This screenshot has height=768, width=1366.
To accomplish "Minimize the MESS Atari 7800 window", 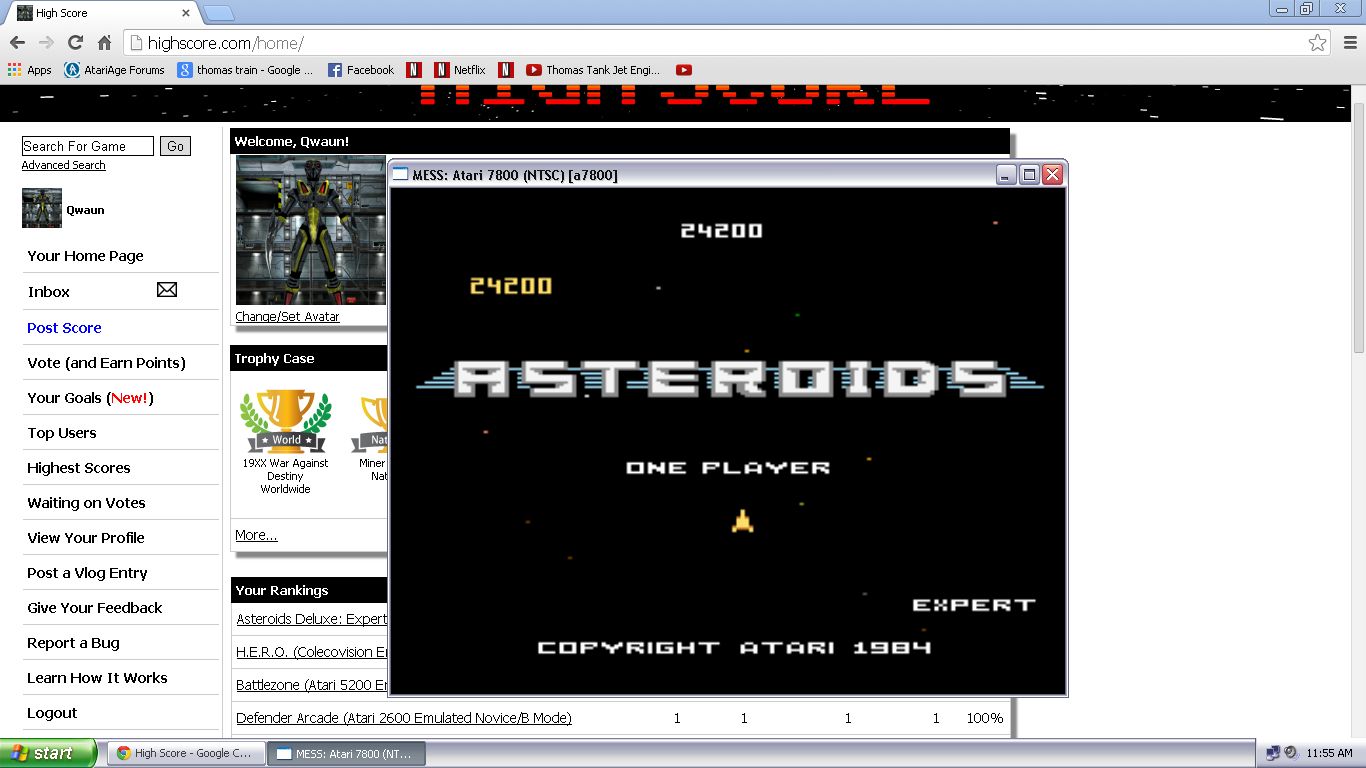I will click(1006, 175).
